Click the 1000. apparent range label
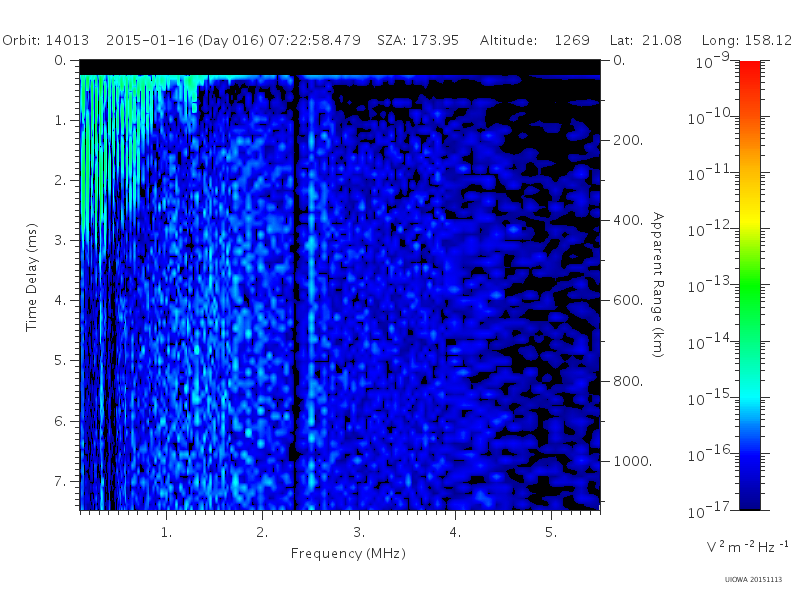Screen dimensions: 800x600 point(632,461)
